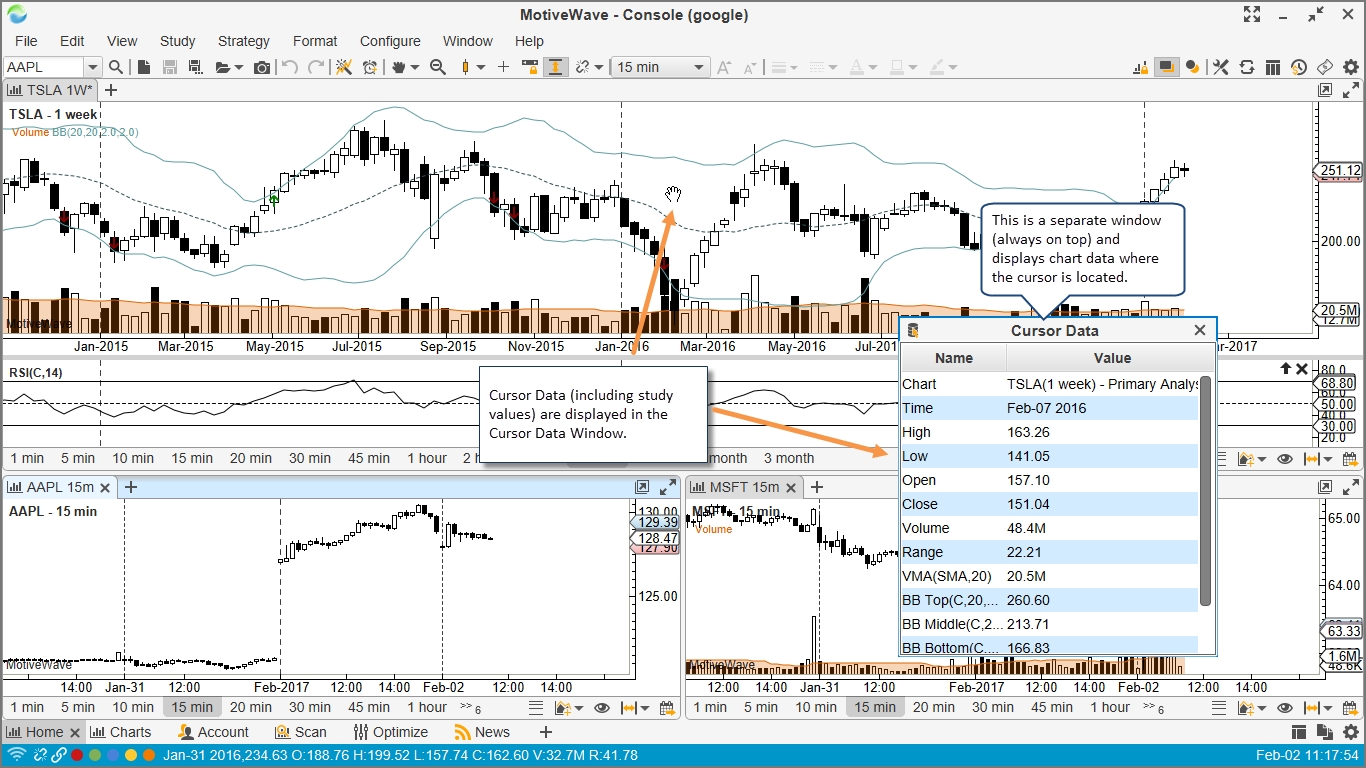Click the clock with dollar icon
This screenshot has width=1366, height=768.
coord(1298,67)
